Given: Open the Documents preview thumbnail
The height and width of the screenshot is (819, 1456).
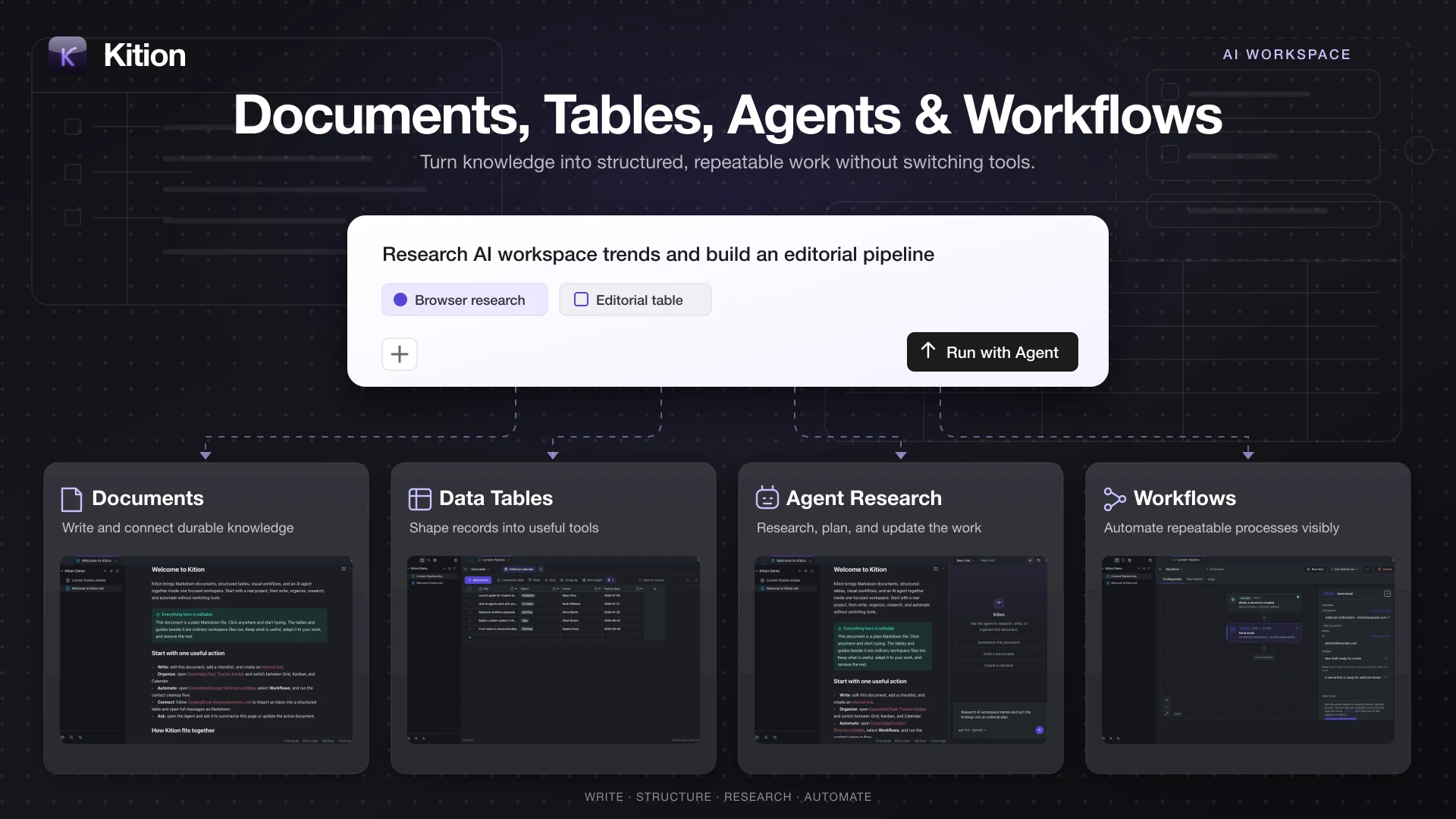Looking at the screenshot, I should [206, 650].
